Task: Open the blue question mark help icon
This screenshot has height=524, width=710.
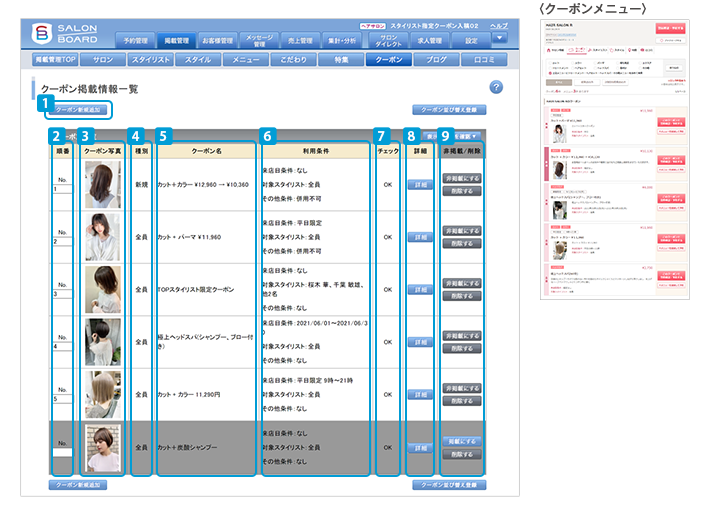Action: [496, 87]
